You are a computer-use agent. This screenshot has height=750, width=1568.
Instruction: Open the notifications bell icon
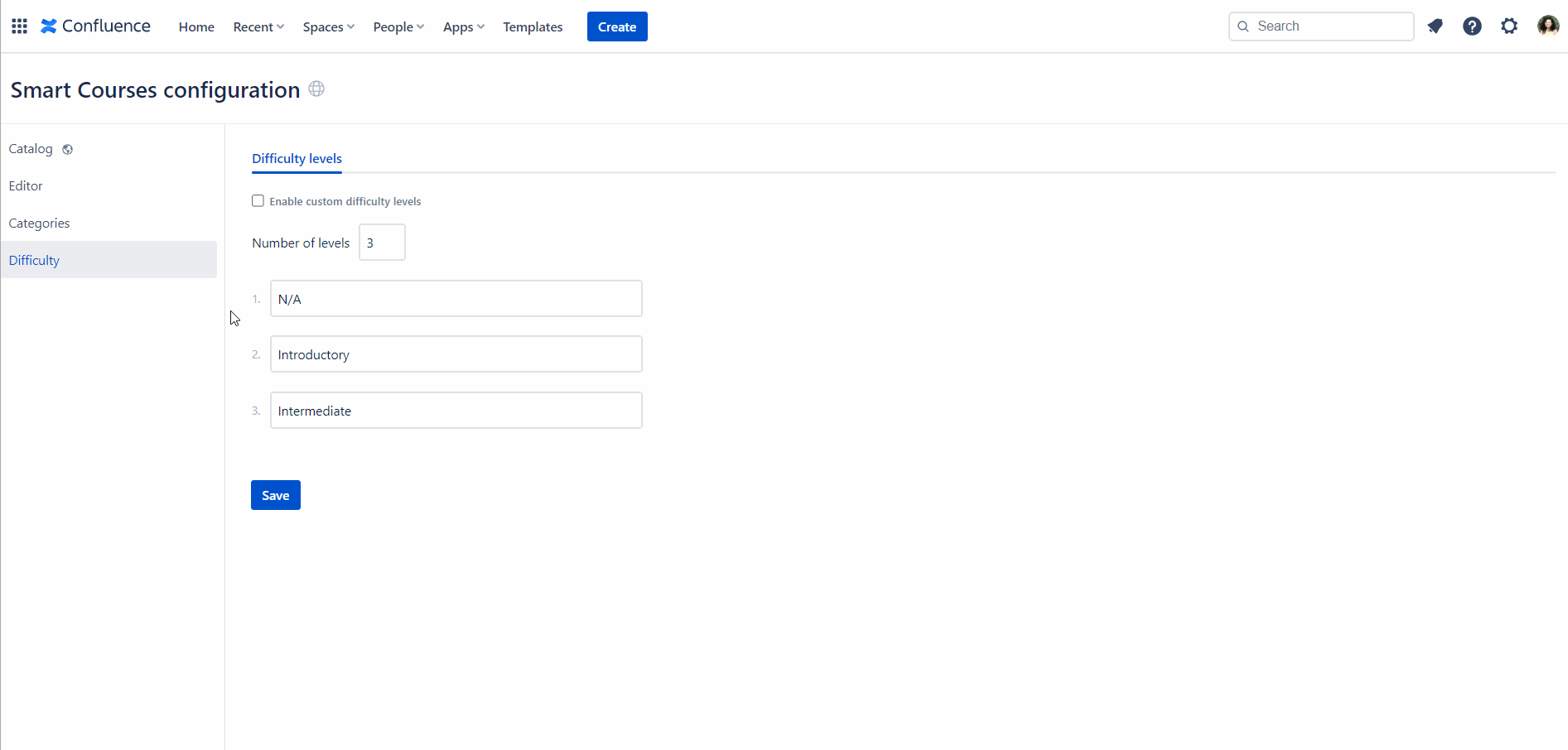click(x=1435, y=26)
